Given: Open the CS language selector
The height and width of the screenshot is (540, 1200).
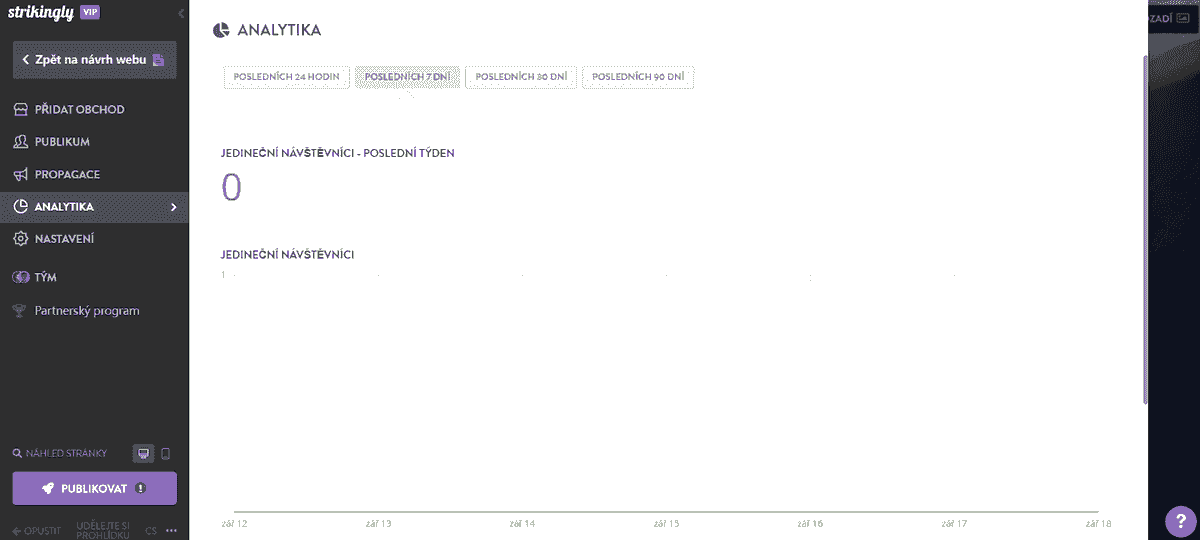Looking at the screenshot, I should point(151,530).
